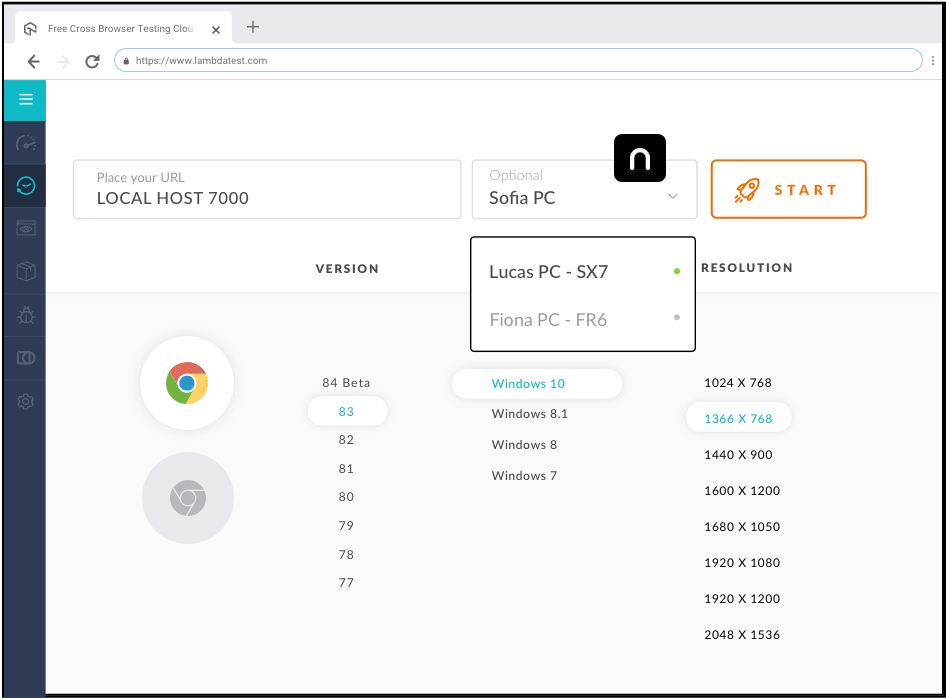Click the LOCAL HOST 7000 URL input field
This screenshot has width=946, height=698.
(267, 198)
